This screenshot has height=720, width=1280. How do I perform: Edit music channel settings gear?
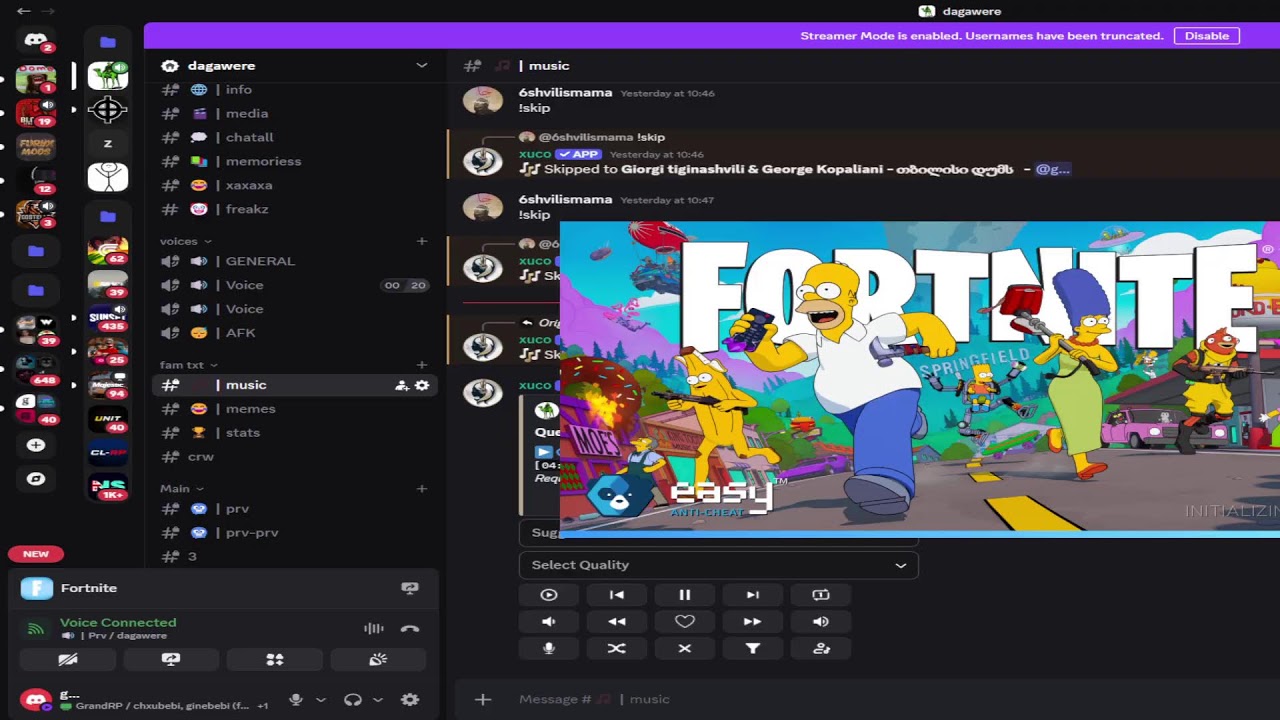(x=422, y=385)
